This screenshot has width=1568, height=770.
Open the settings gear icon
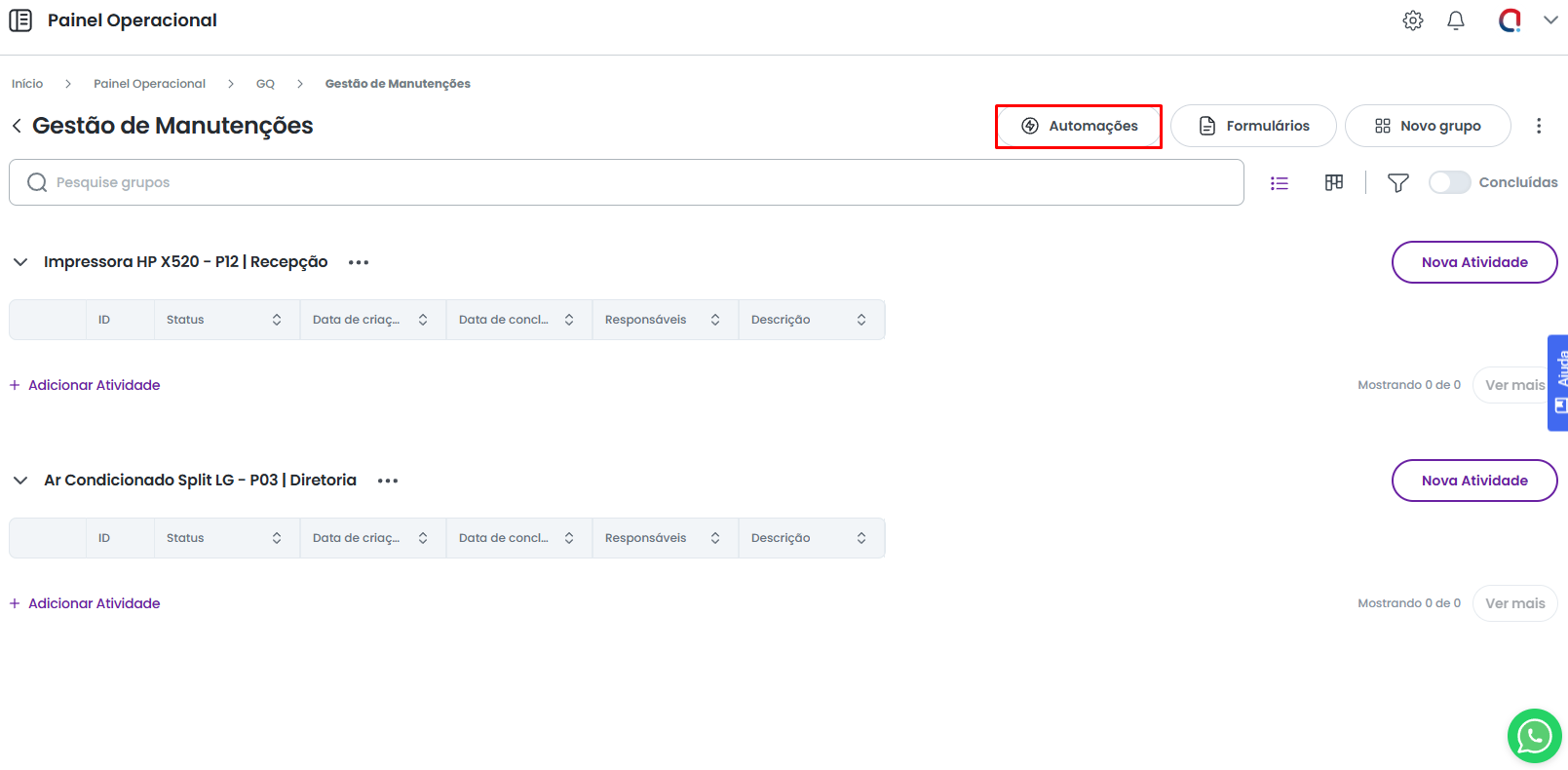click(x=1412, y=20)
